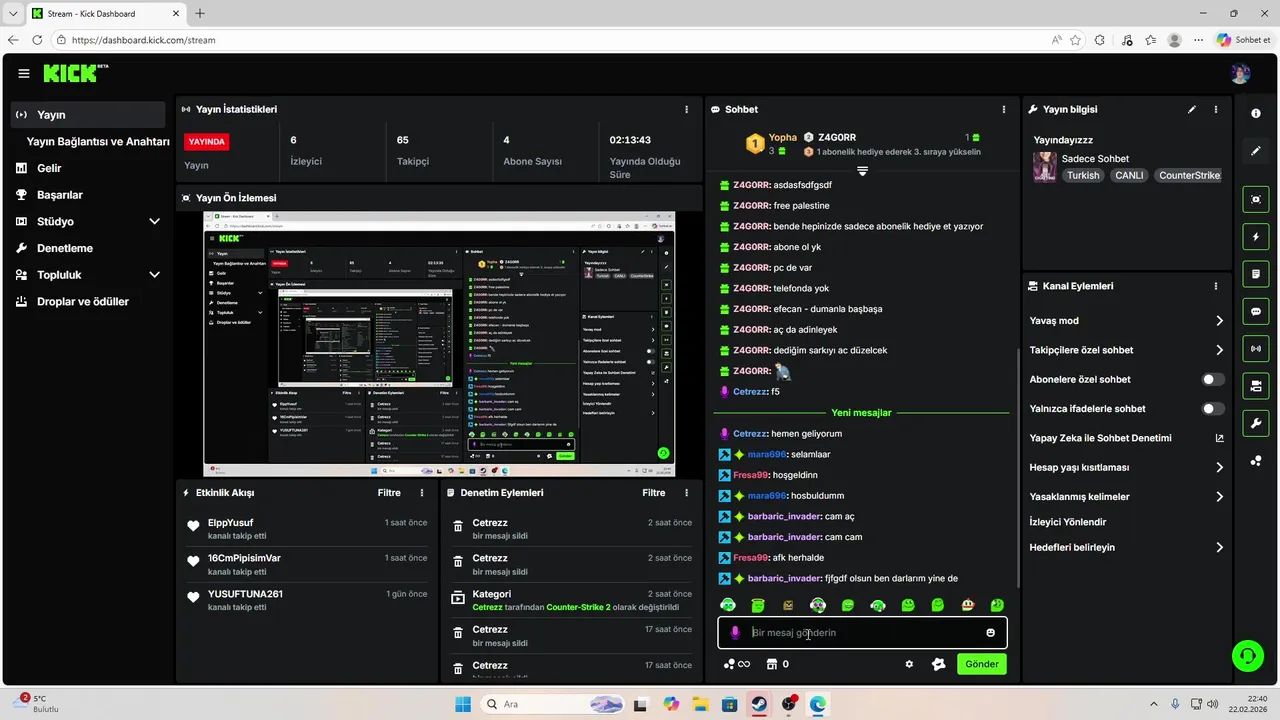
Task: Edit stream info with the pencil icon
Action: click(1192, 109)
